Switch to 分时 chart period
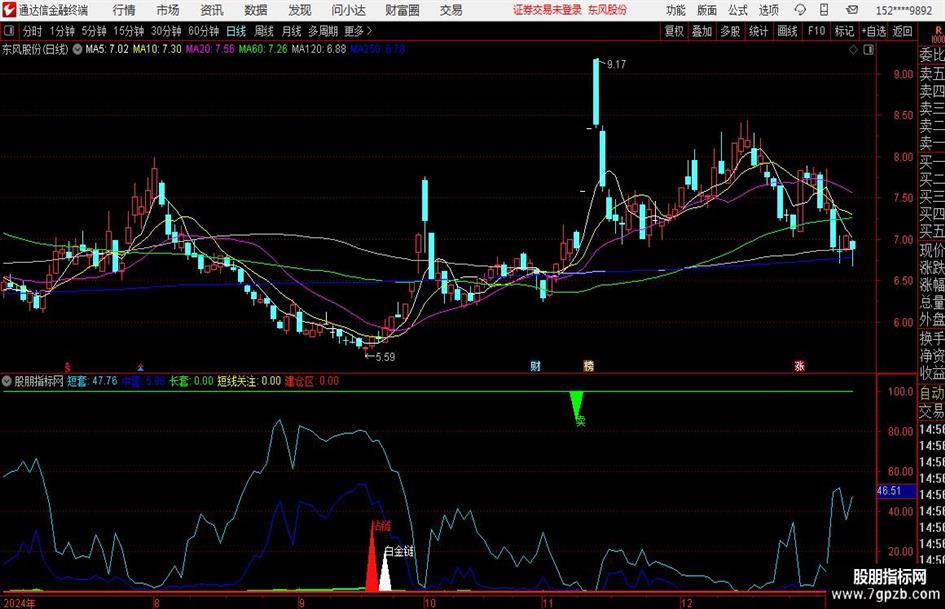Viewport: 945px width, 609px height. pos(32,31)
